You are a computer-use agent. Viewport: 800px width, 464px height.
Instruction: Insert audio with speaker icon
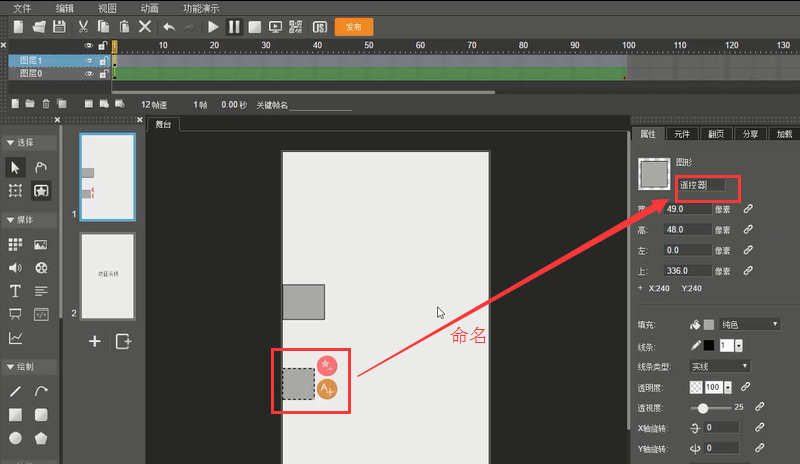[15, 267]
